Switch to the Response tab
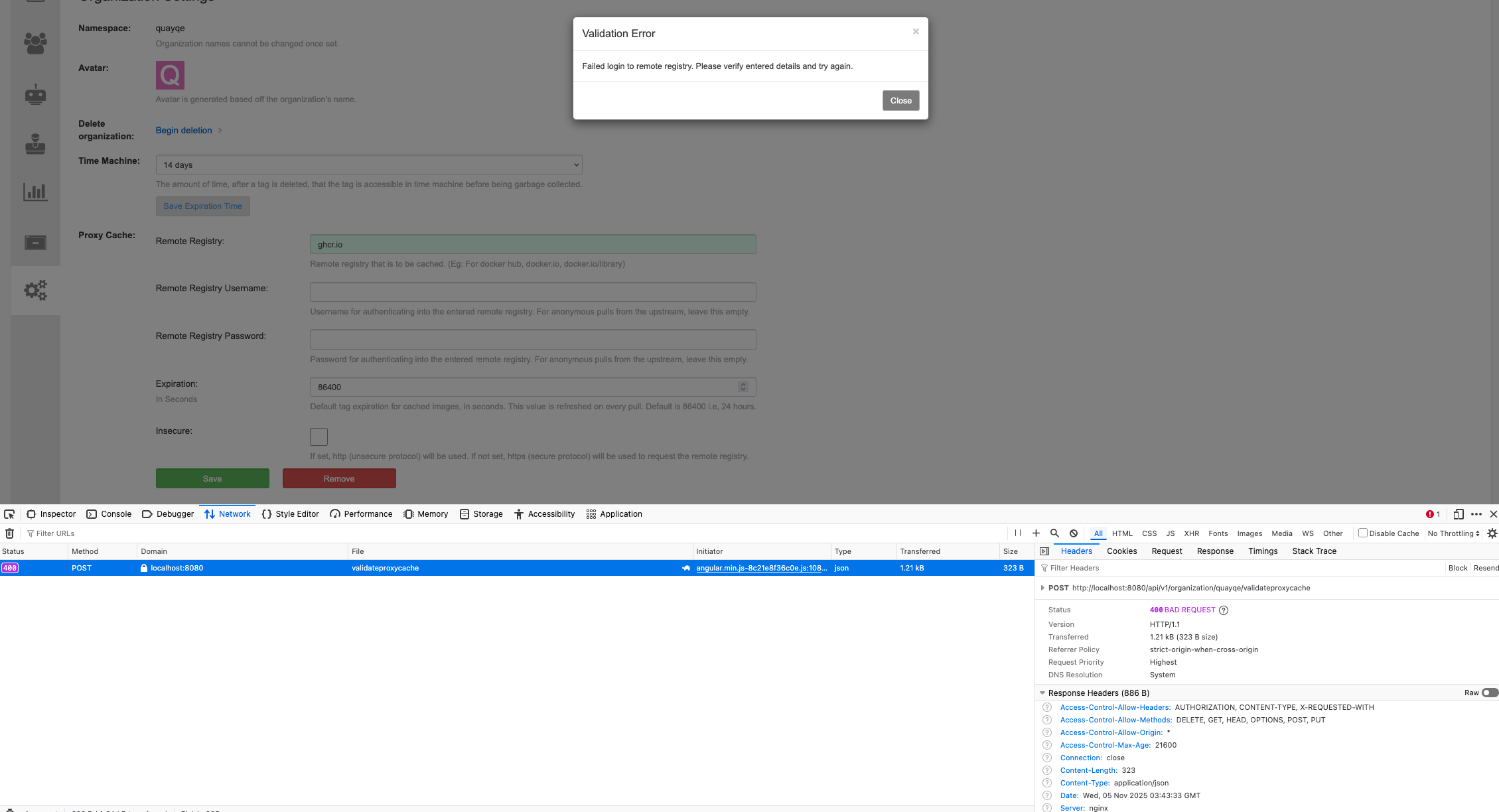The width and height of the screenshot is (1499, 812). pyautogui.click(x=1214, y=551)
